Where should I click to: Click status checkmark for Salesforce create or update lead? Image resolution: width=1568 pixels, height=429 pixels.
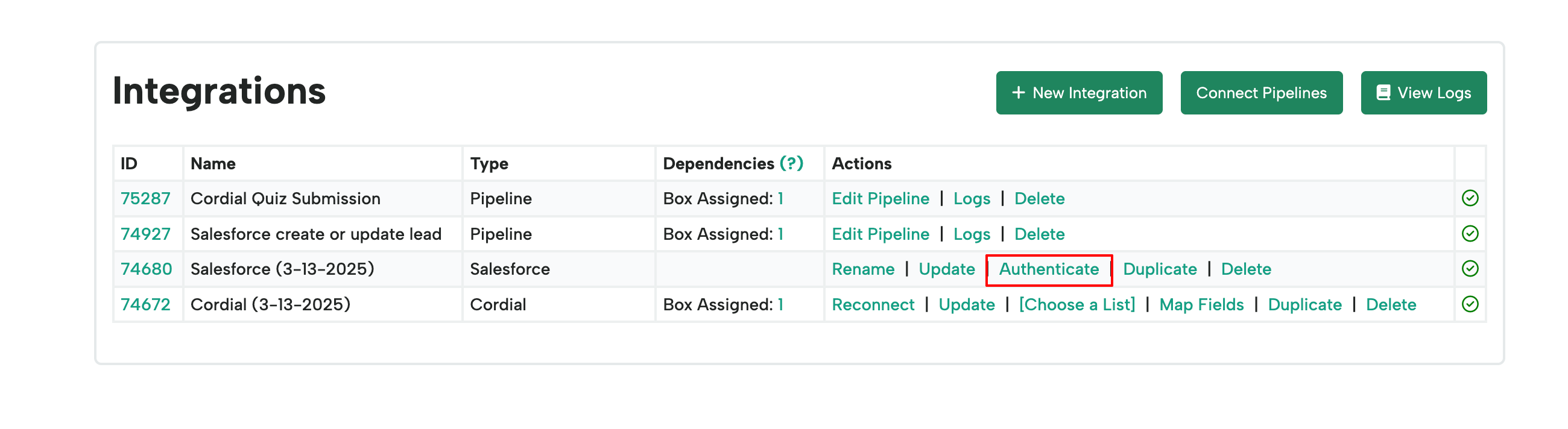[x=1469, y=234]
